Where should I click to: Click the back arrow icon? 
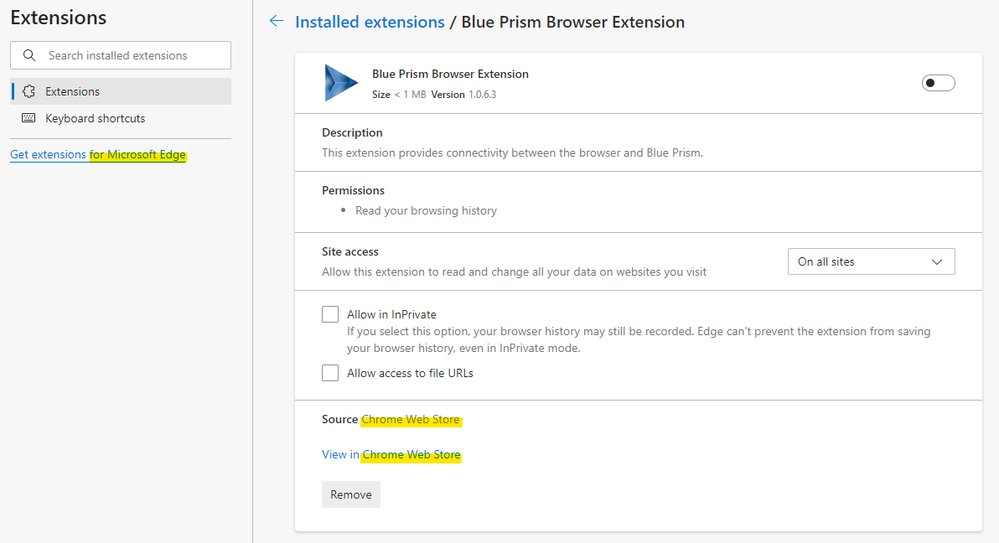pos(276,21)
